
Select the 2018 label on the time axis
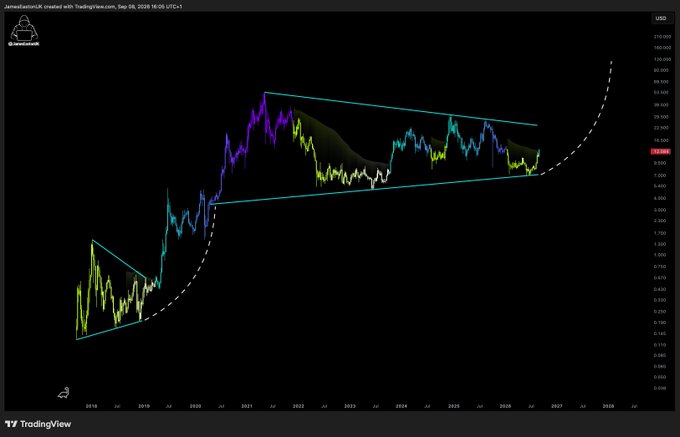click(92, 406)
